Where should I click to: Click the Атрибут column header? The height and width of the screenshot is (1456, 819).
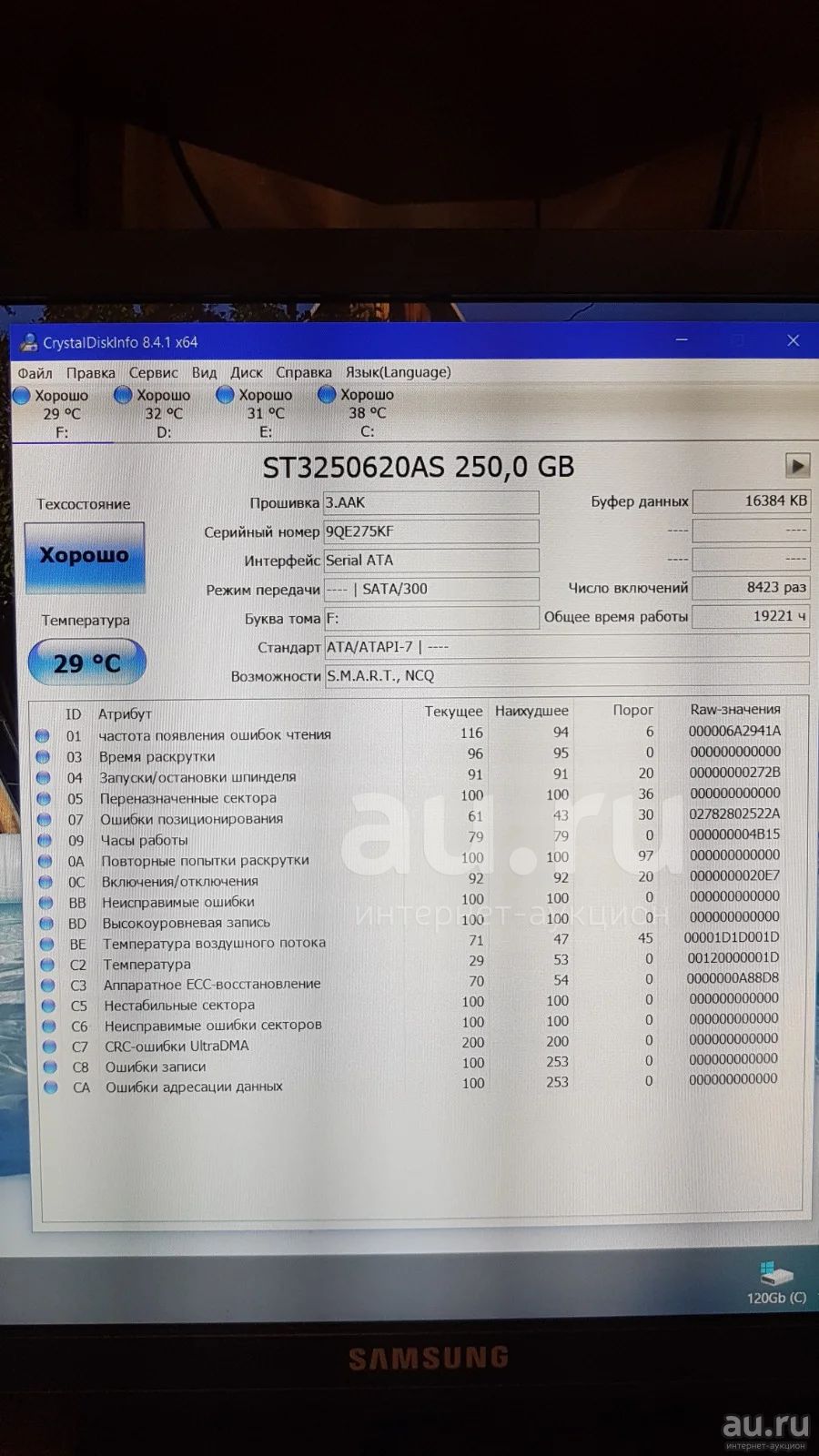(125, 714)
